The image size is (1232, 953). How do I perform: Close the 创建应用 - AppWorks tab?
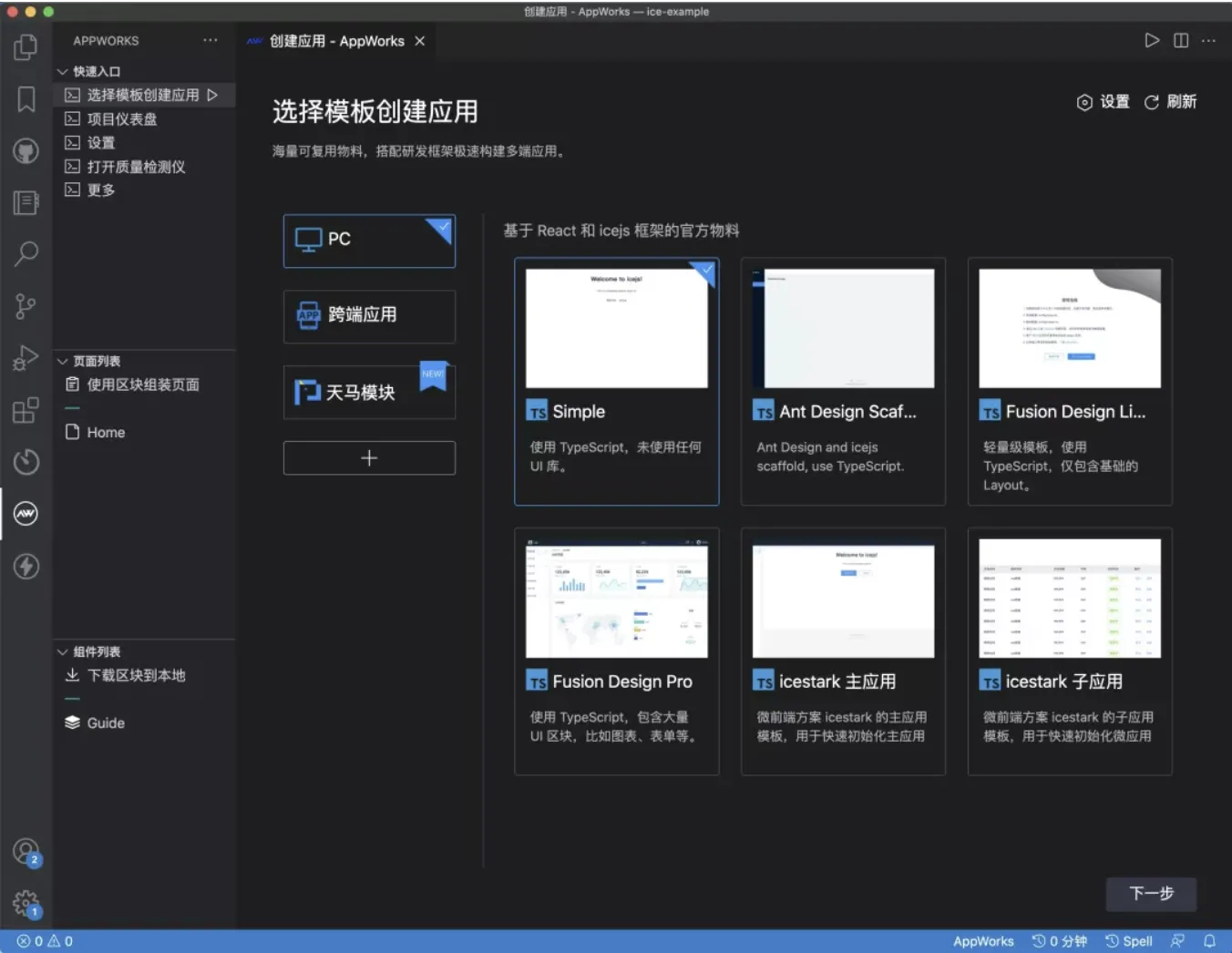coord(419,41)
